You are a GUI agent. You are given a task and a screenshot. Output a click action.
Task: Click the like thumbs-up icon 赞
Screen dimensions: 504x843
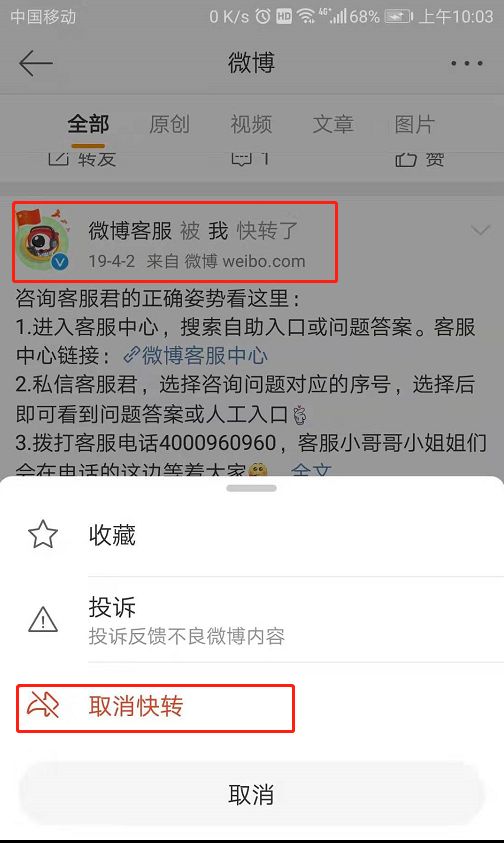pyautogui.click(x=406, y=159)
